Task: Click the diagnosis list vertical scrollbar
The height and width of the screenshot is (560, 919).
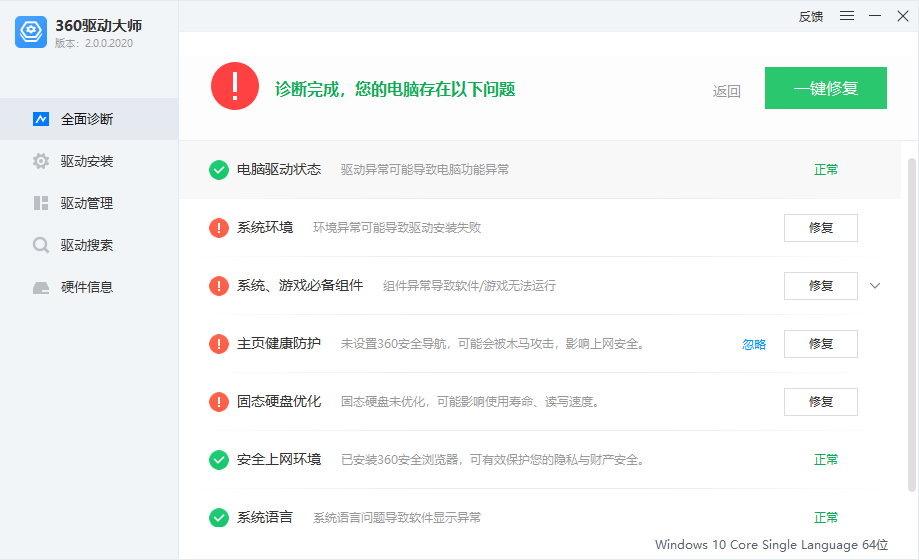Action: [911, 324]
